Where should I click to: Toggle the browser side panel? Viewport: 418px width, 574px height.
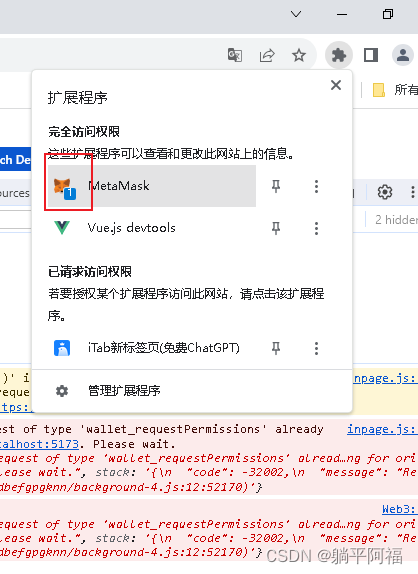tap(371, 55)
